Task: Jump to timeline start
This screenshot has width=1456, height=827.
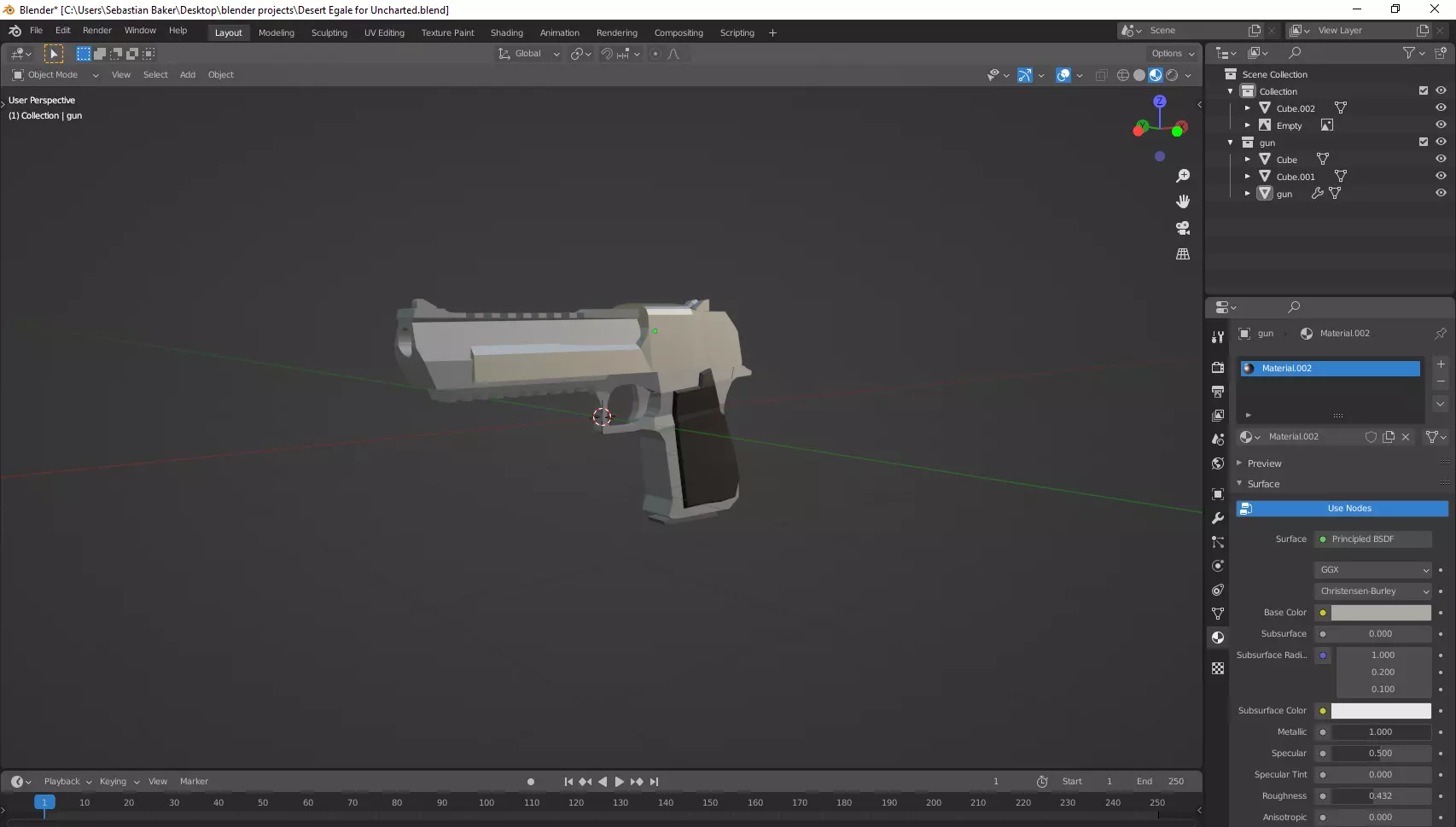Action: 568,782
